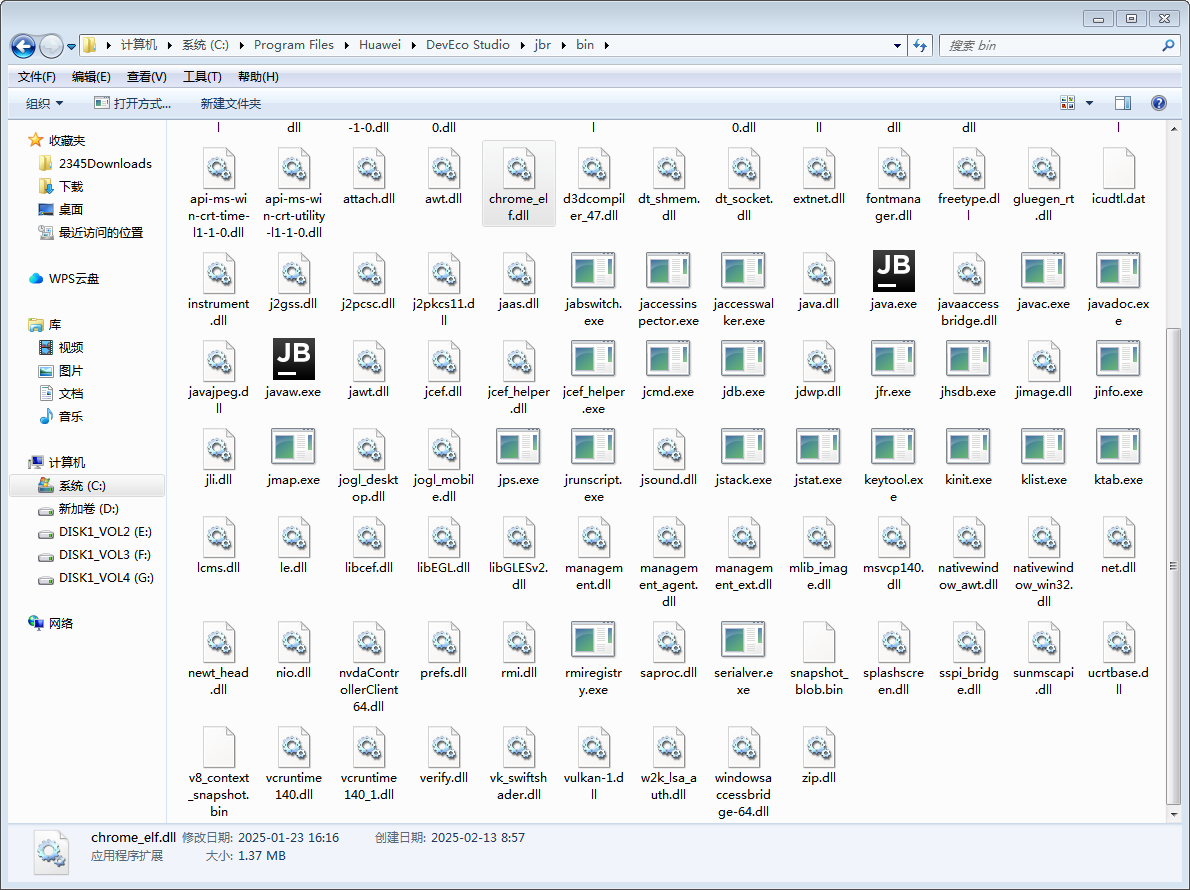
Task: Open 文档 library
Action: pos(61,393)
